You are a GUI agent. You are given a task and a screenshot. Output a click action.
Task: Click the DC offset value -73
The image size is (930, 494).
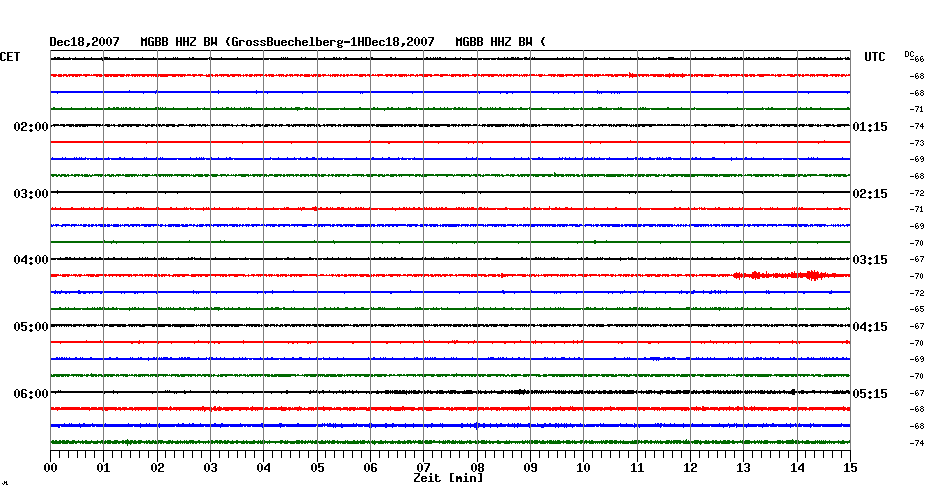[917, 143]
